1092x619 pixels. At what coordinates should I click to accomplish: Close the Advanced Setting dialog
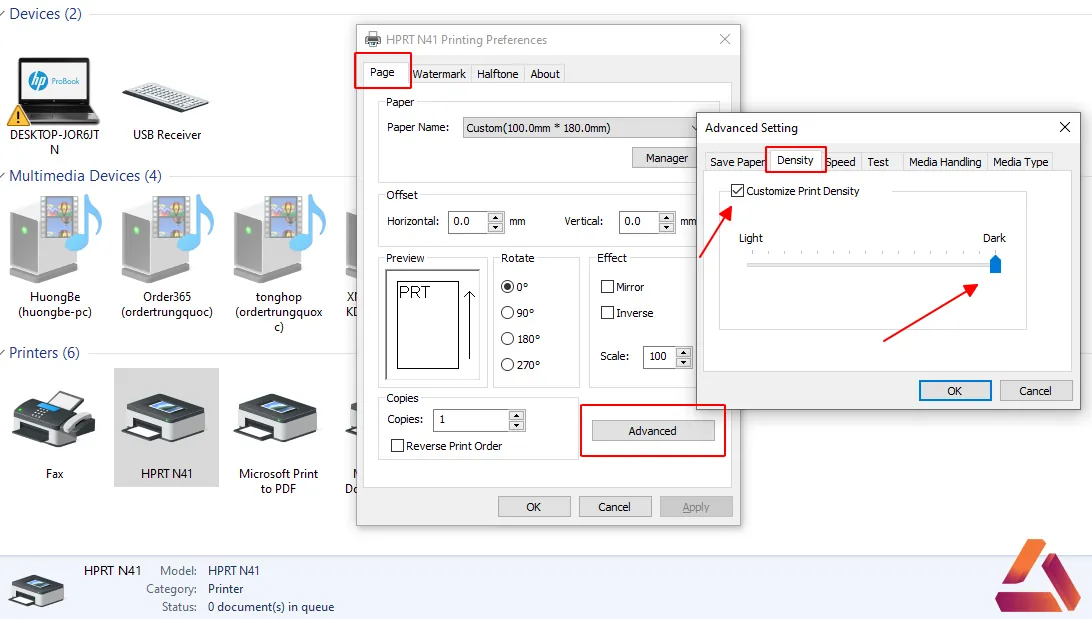pos(1065,127)
